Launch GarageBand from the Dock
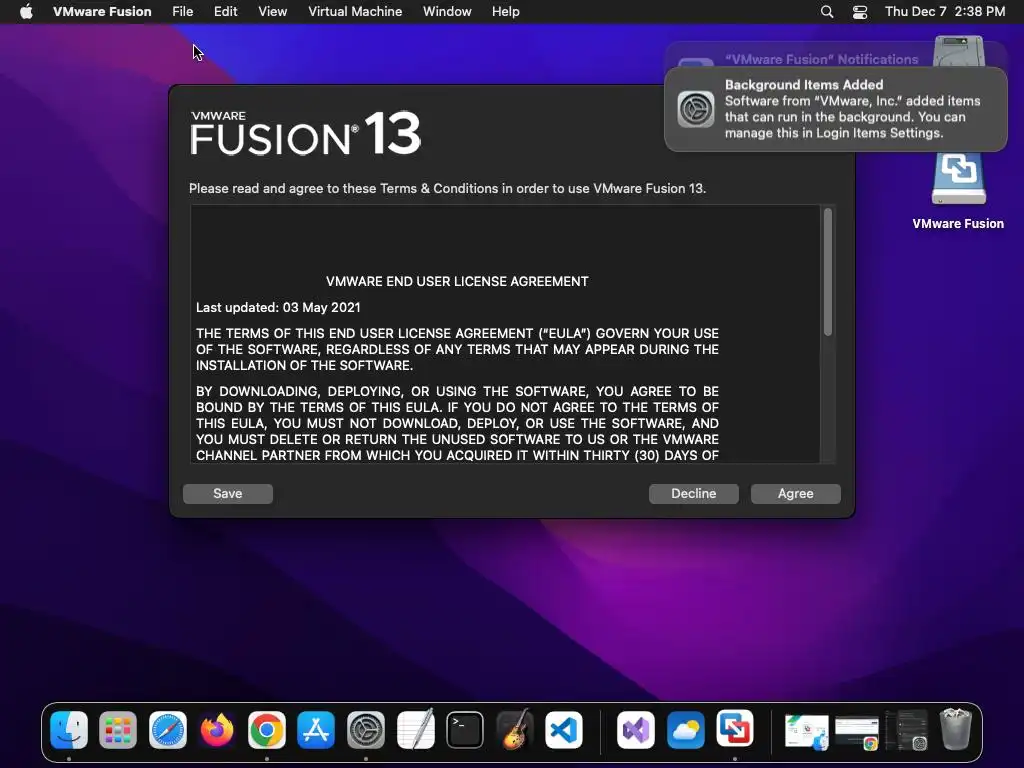Image resolution: width=1024 pixels, height=768 pixels. 515,729
